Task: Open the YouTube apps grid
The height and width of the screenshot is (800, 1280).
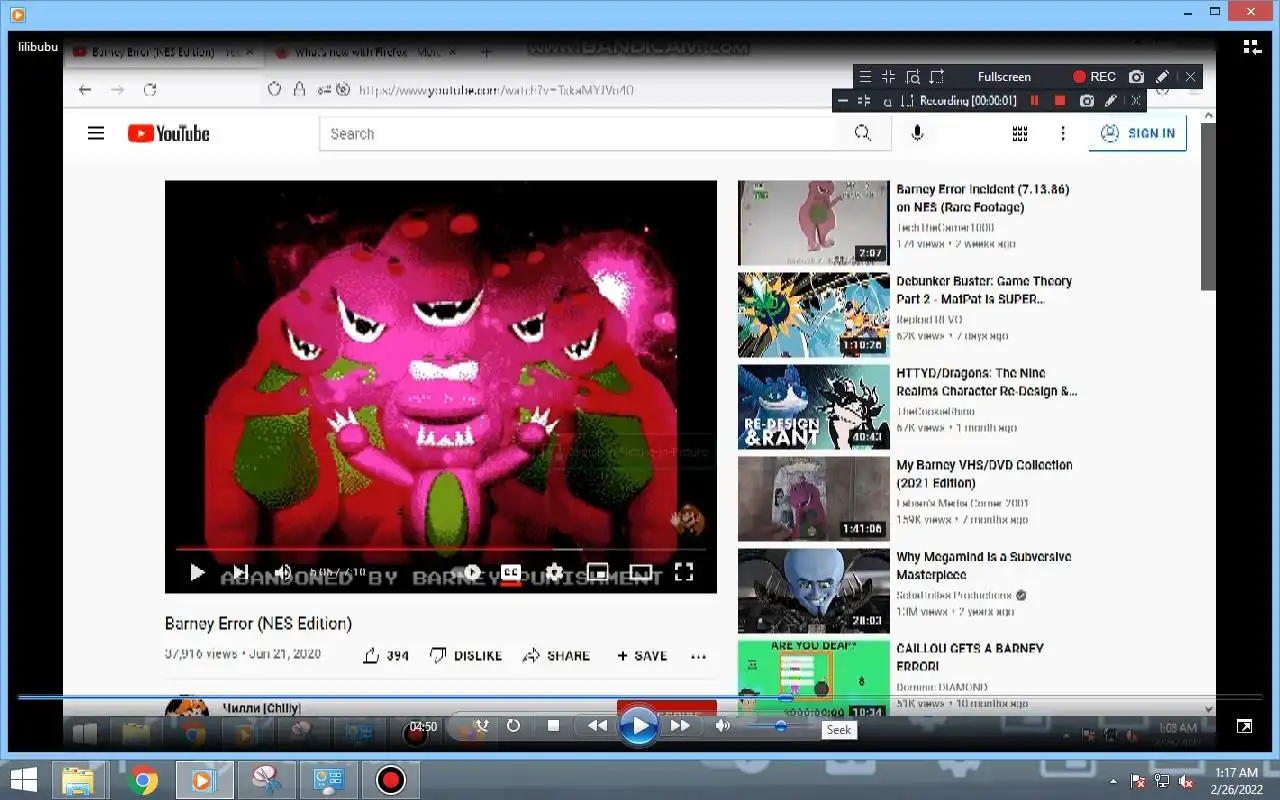Action: click(1020, 133)
